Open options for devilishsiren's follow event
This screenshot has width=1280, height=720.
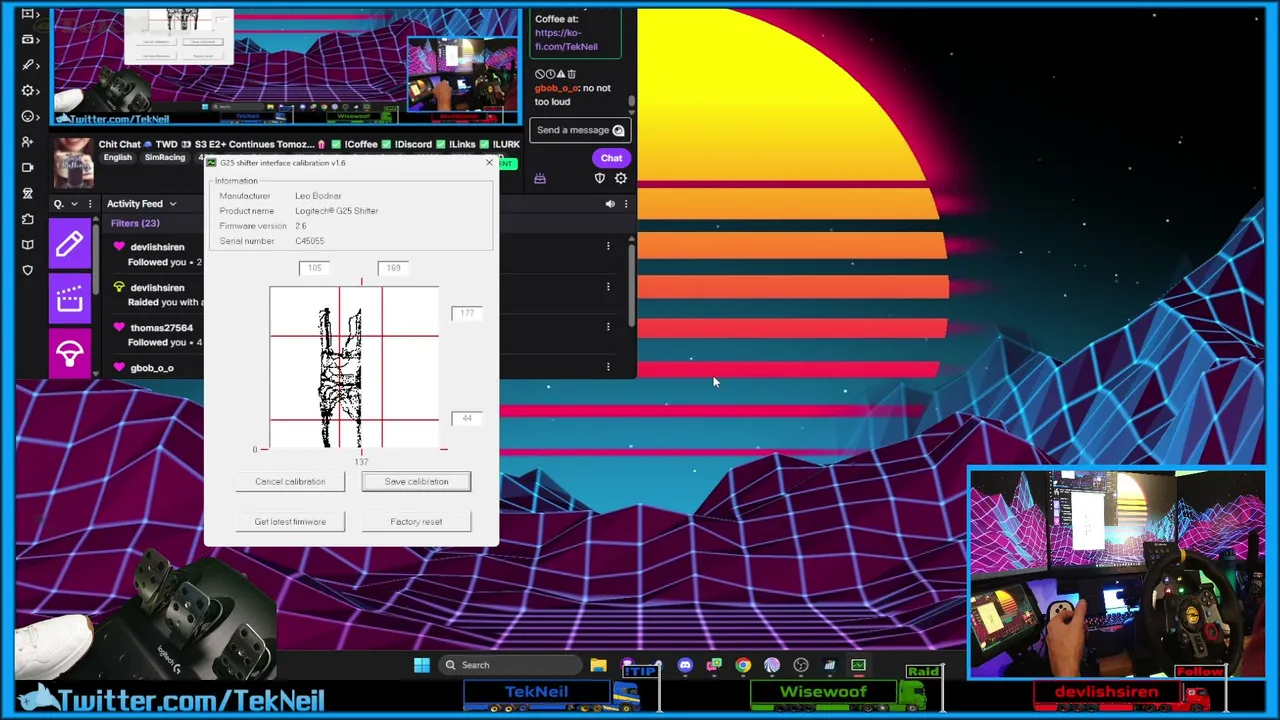pos(608,246)
